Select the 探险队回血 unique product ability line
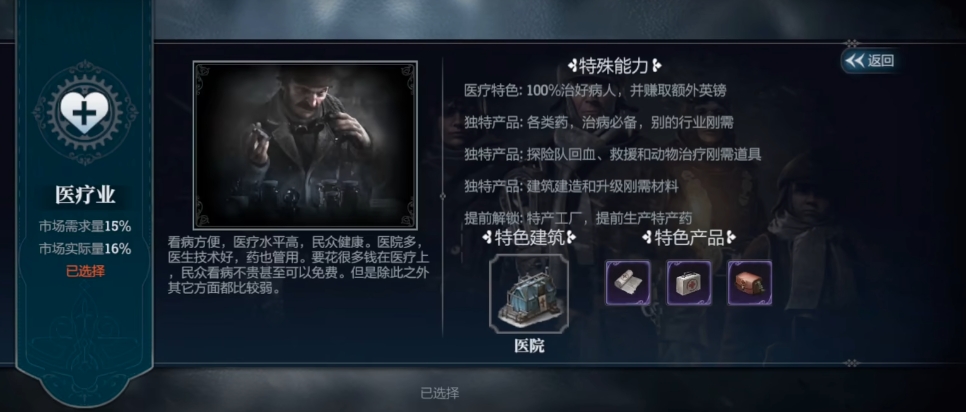Image resolution: width=966 pixels, height=412 pixels. (x=612, y=154)
